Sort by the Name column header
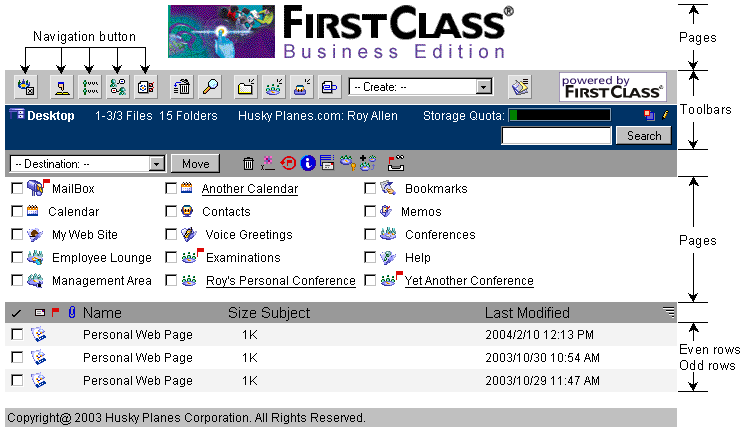Viewport: 744px width, 432px height. pyautogui.click(x=102, y=313)
